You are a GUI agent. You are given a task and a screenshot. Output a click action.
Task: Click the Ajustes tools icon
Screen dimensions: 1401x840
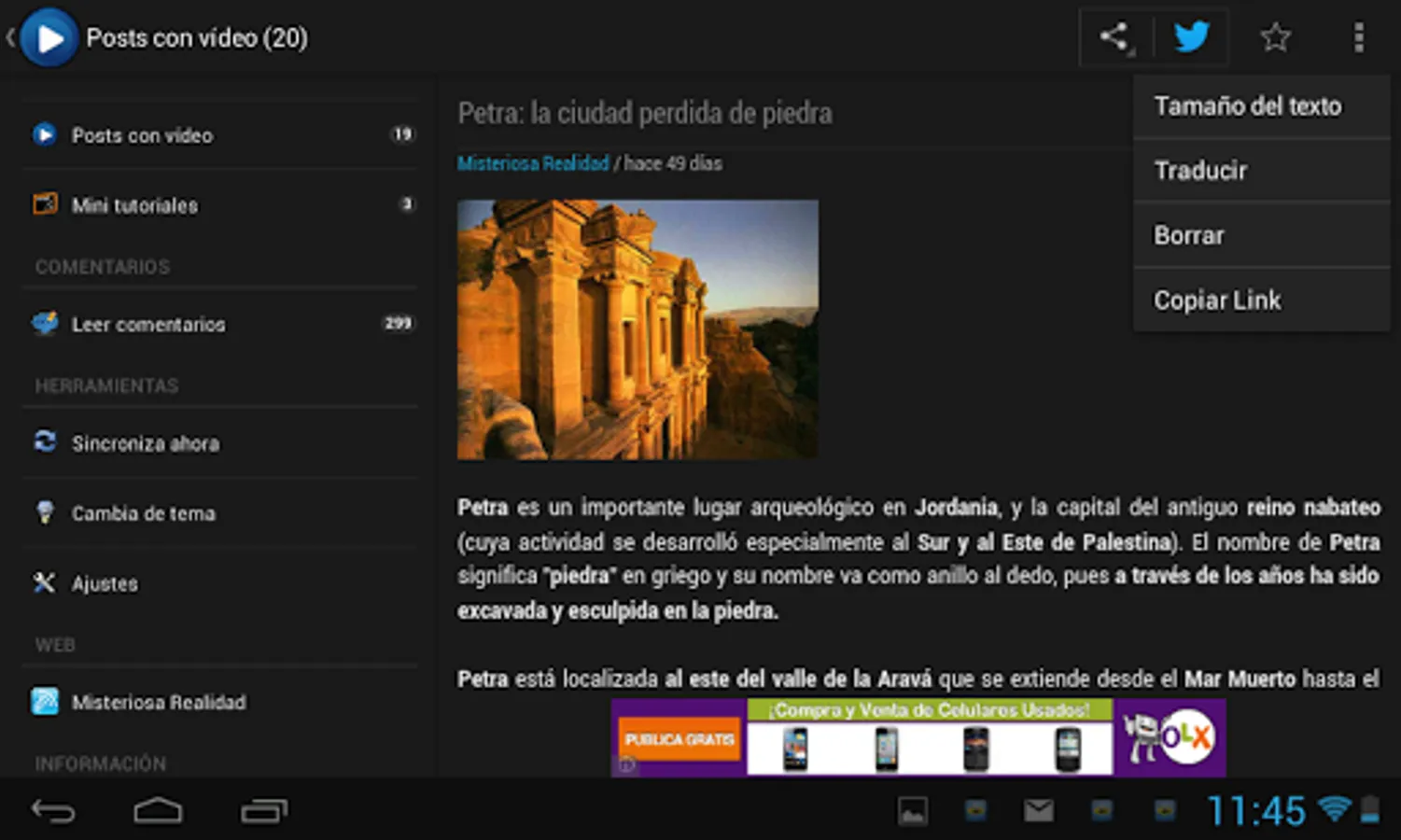coord(44,582)
